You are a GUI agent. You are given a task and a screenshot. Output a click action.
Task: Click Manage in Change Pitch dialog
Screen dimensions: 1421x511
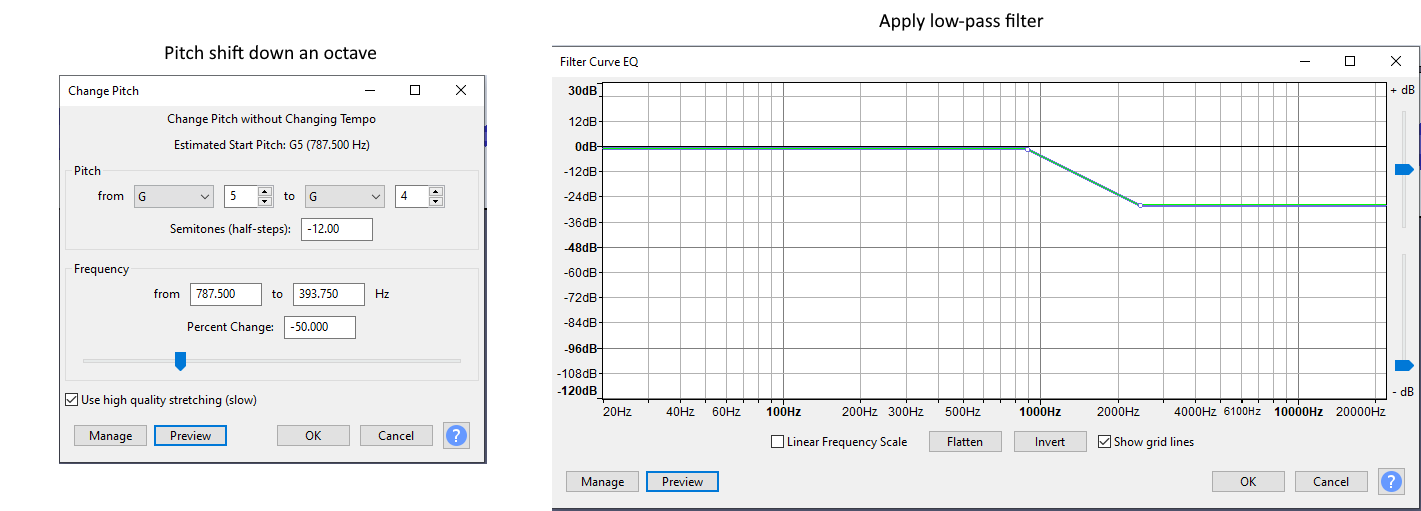pyautogui.click(x=110, y=436)
